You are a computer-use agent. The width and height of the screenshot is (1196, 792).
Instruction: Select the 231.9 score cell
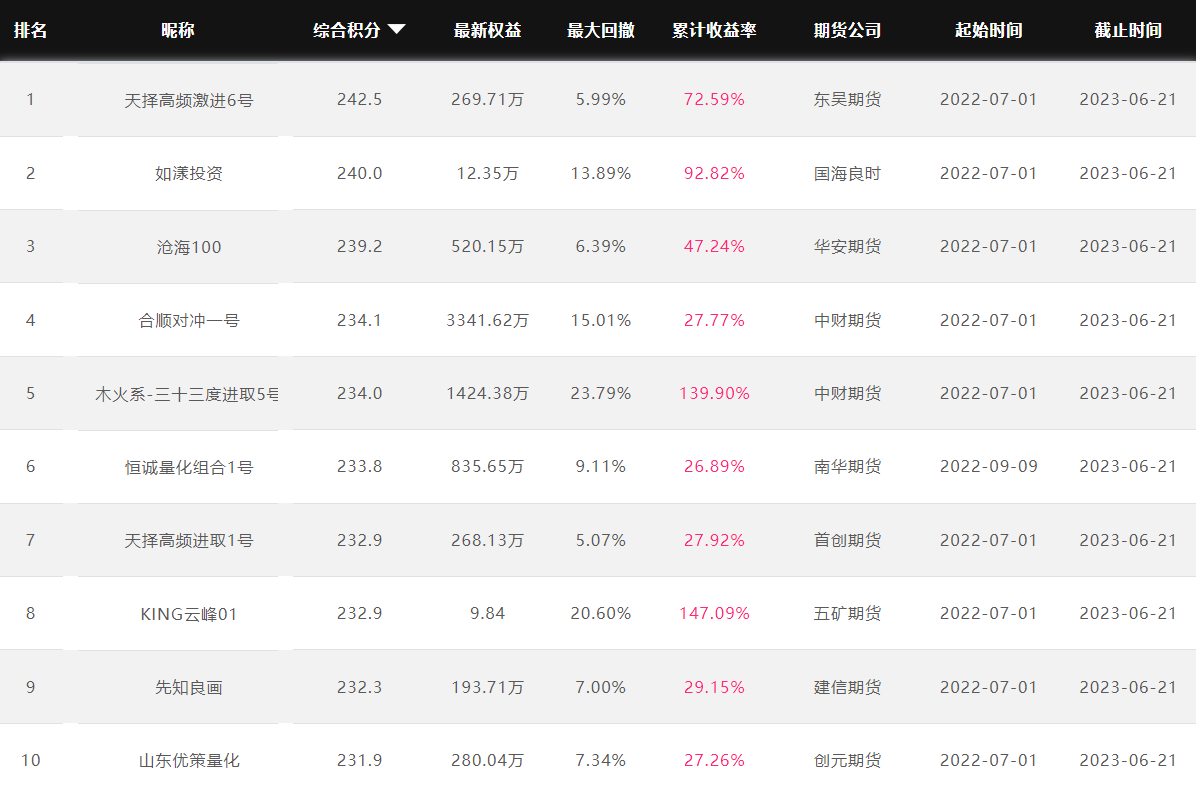tap(359, 760)
